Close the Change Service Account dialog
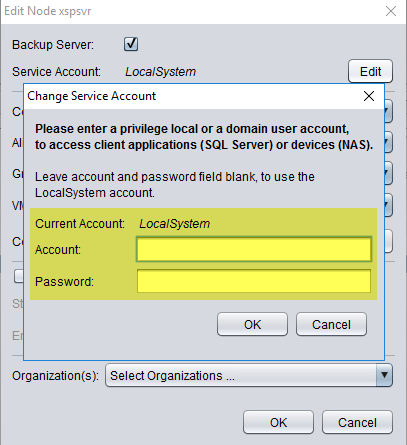The width and height of the screenshot is (407, 445). pos(369,96)
